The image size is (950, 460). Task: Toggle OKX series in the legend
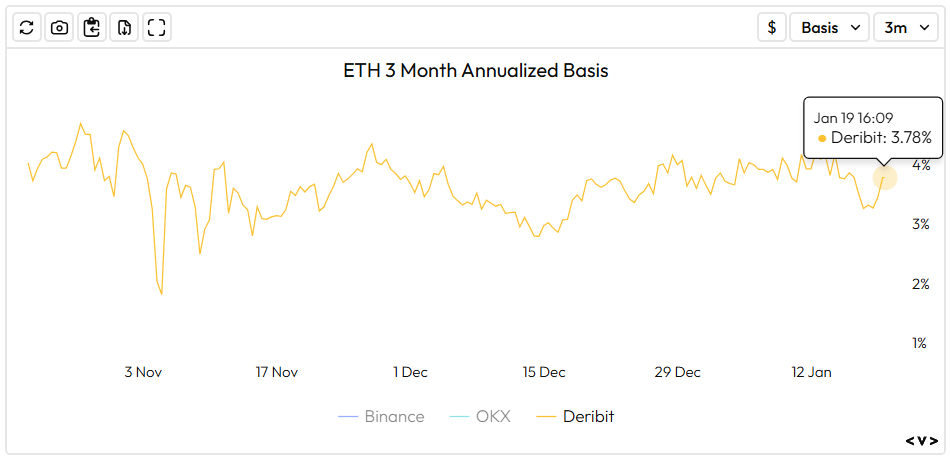pyautogui.click(x=480, y=416)
